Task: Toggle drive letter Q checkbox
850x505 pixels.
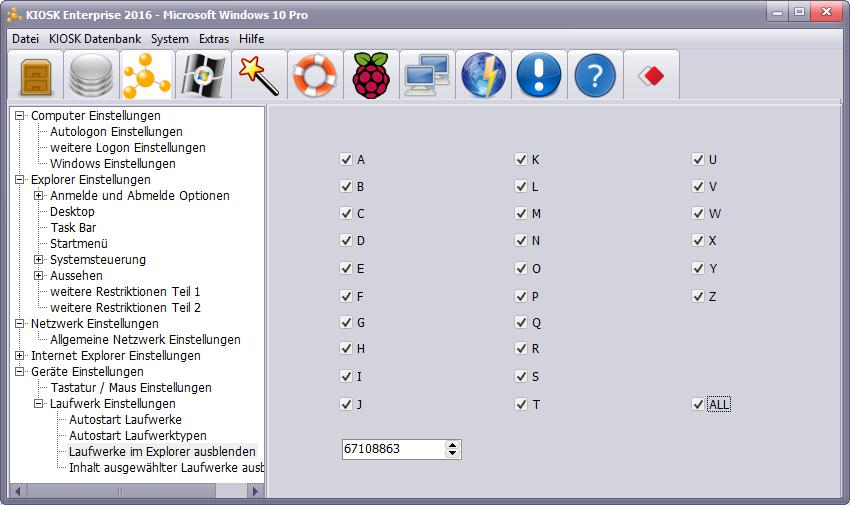Action: click(x=521, y=322)
